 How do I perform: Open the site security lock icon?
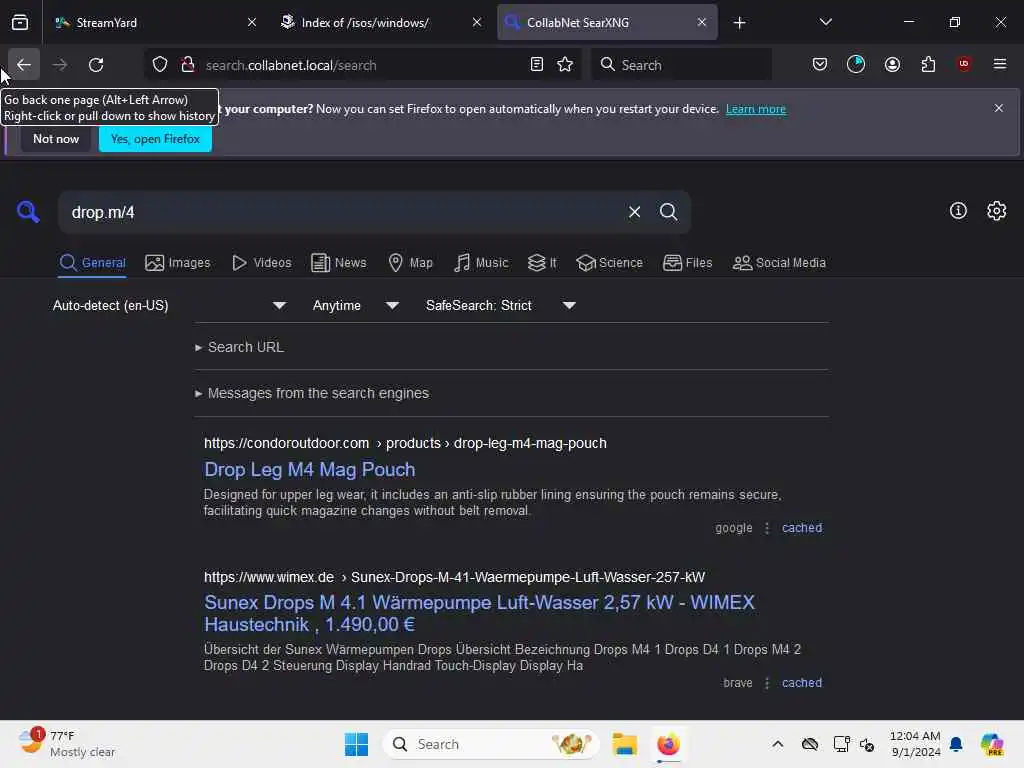188,65
